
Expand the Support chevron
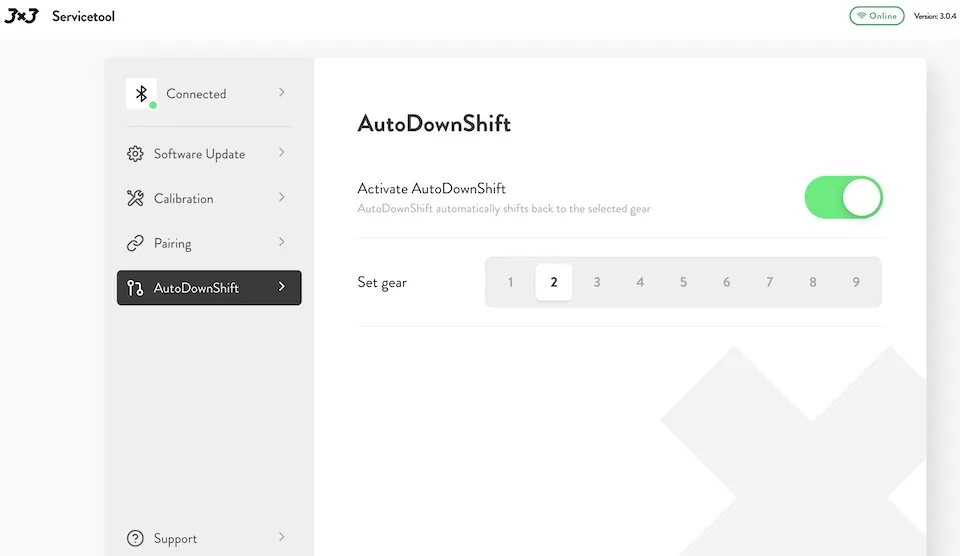pyautogui.click(x=282, y=537)
